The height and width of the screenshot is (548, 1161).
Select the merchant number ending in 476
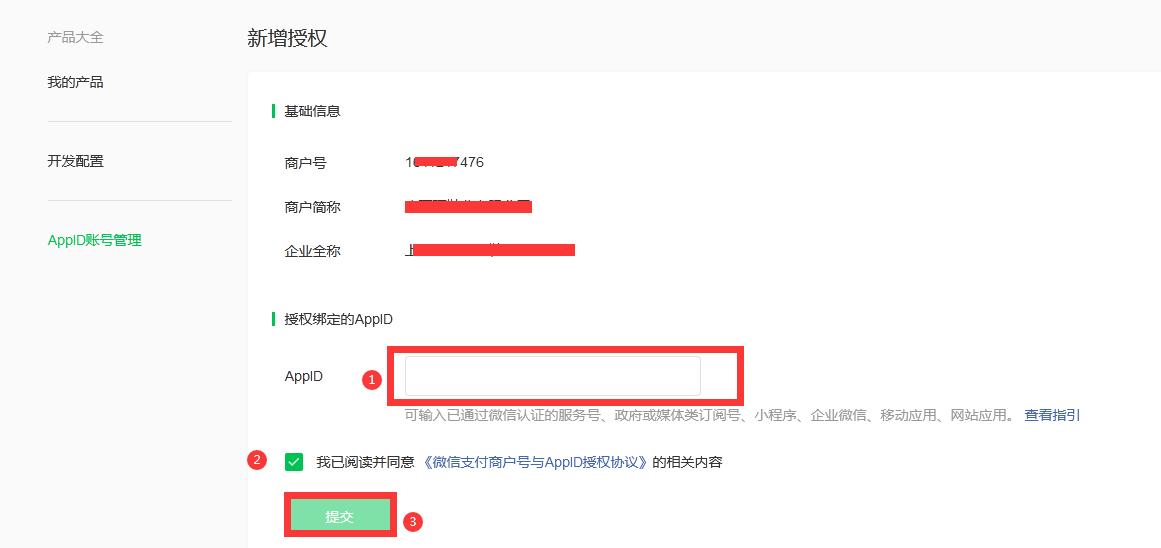click(x=444, y=162)
